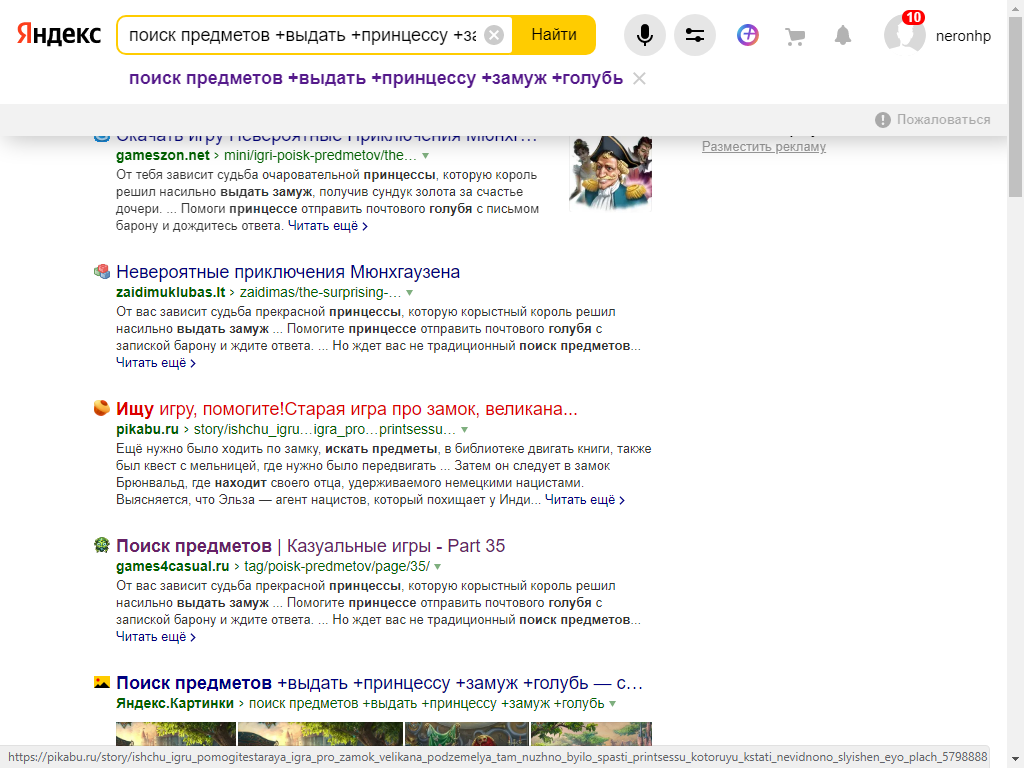Open the shopping cart icon

click(x=795, y=36)
